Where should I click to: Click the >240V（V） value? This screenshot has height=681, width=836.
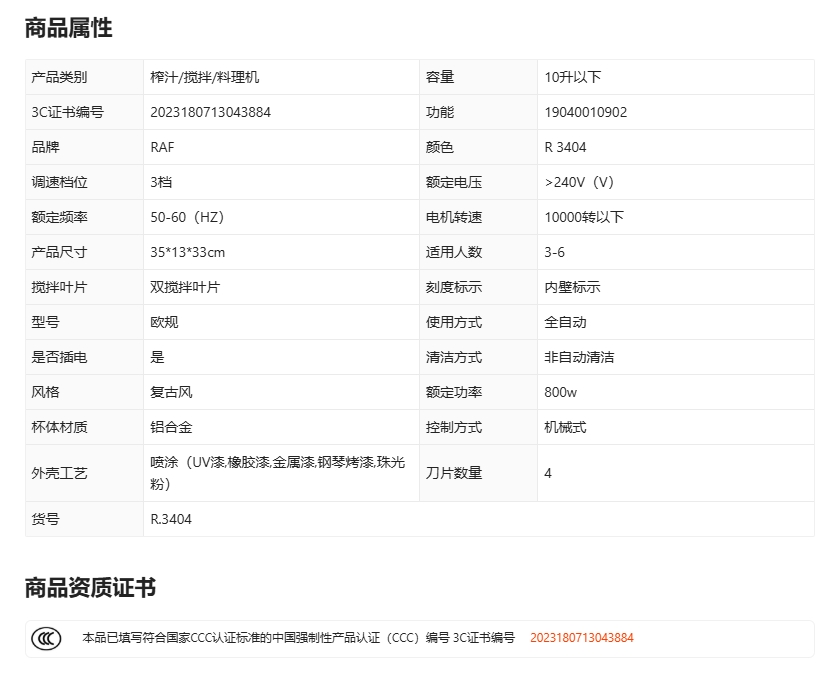580,182
